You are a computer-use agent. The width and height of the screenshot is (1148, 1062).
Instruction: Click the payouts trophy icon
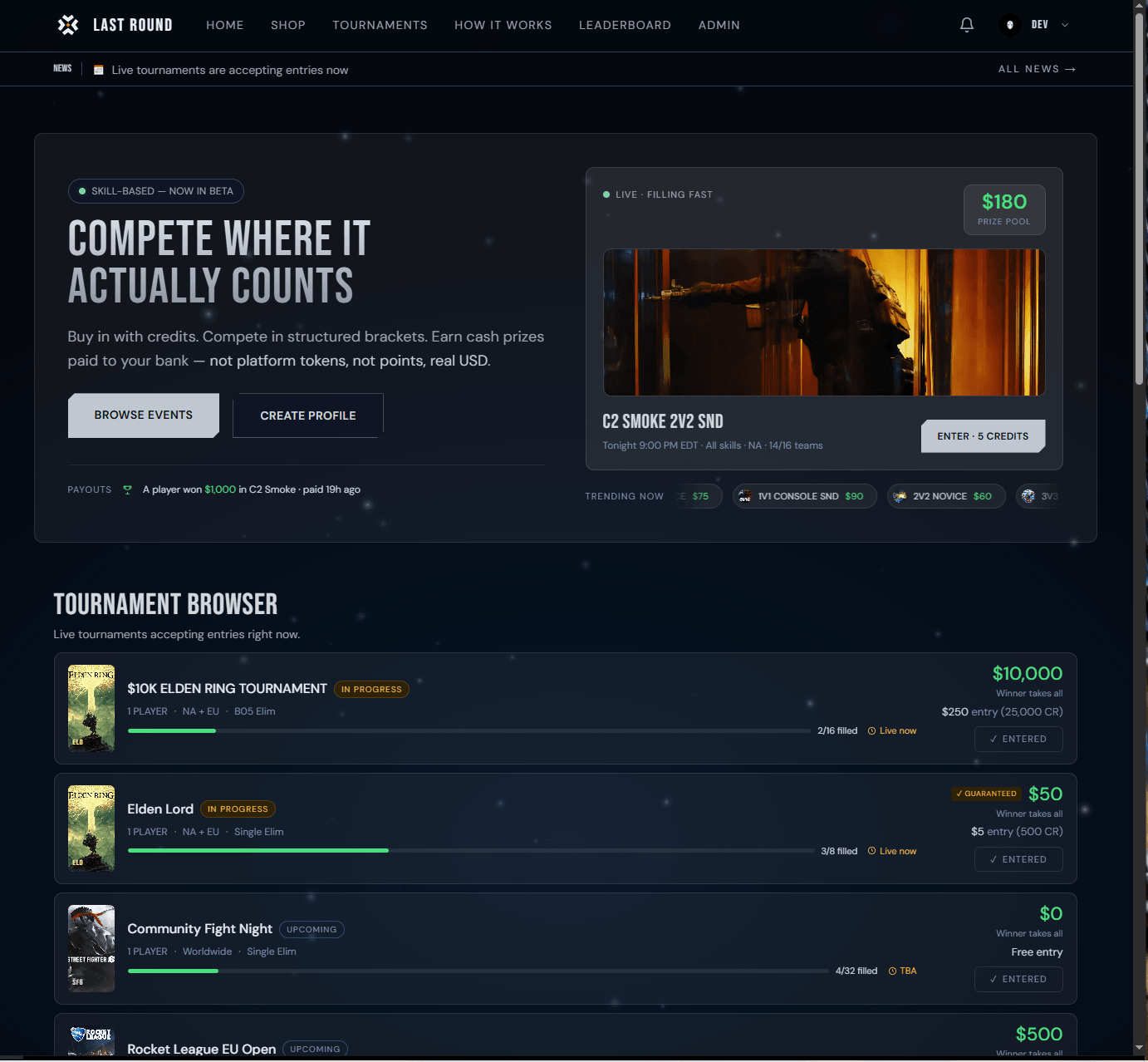(127, 489)
